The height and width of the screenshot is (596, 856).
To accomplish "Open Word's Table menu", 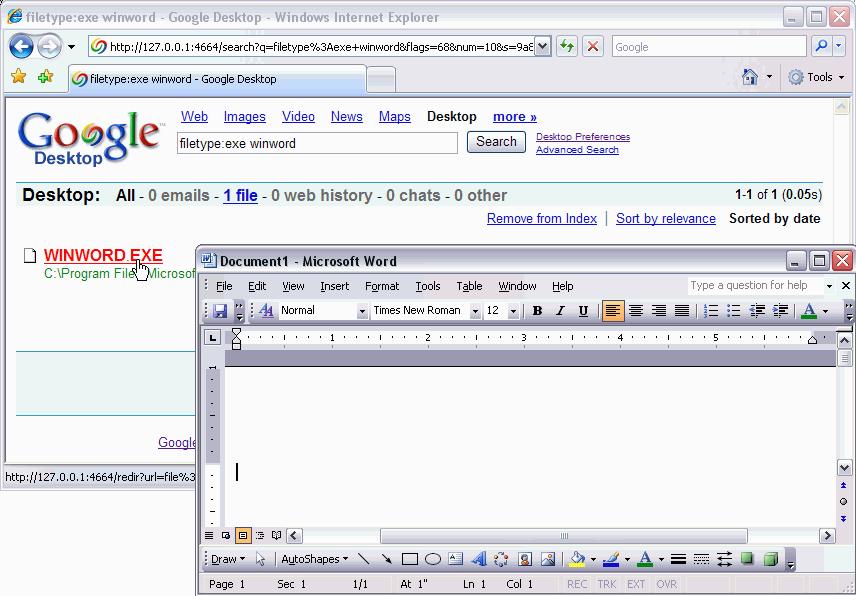I will pyautogui.click(x=469, y=286).
